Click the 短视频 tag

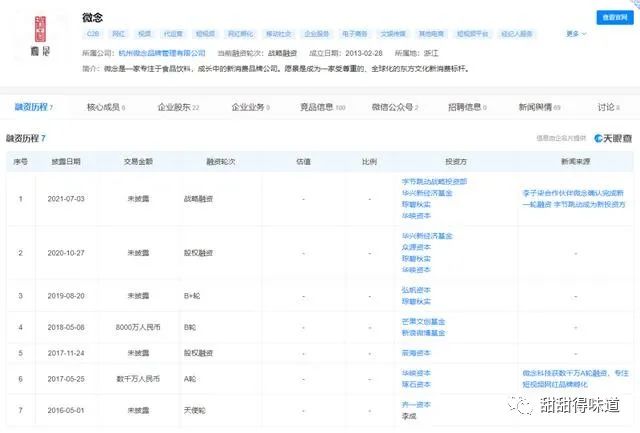(x=205, y=34)
